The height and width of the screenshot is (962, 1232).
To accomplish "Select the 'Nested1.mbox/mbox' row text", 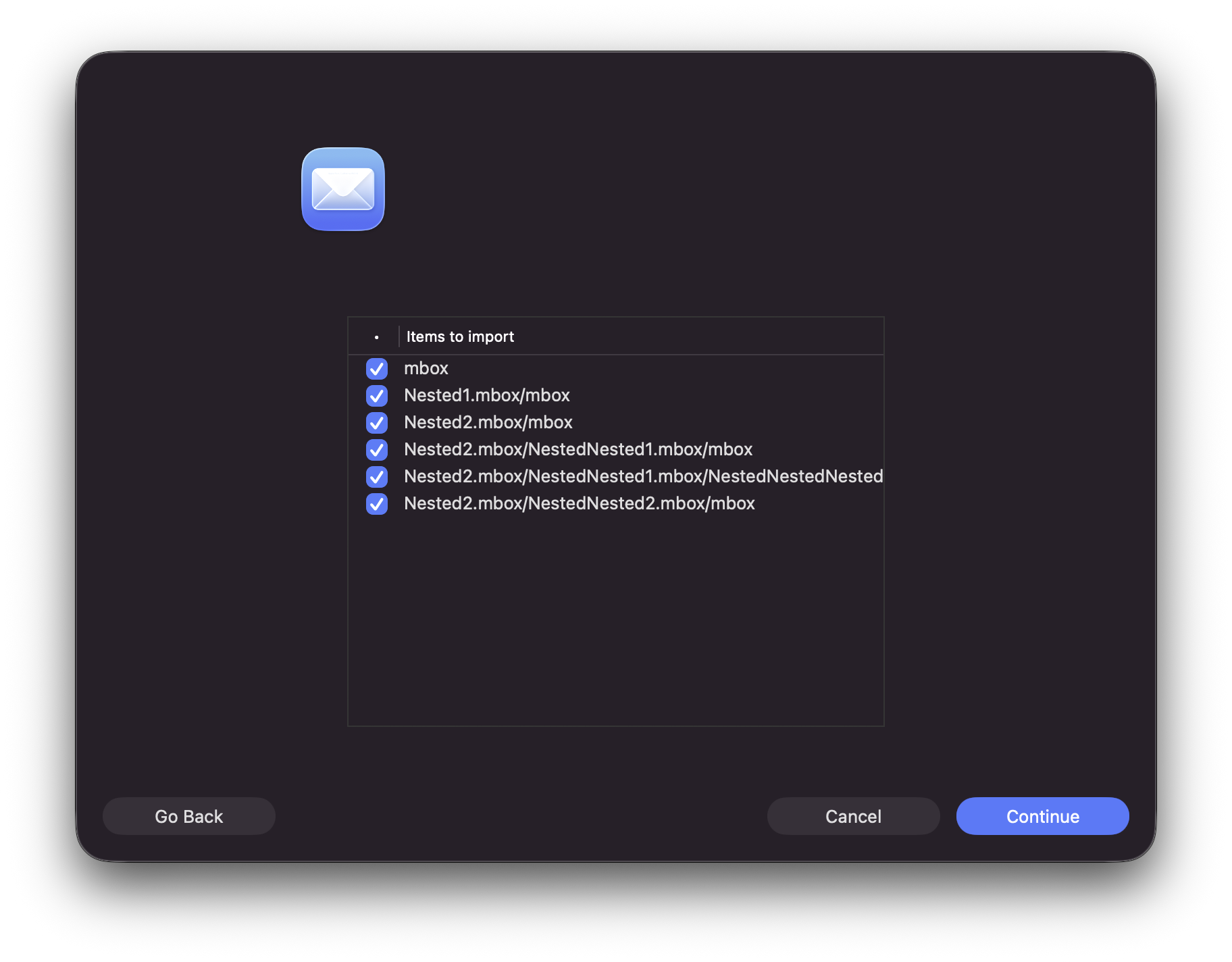I will (487, 395).
